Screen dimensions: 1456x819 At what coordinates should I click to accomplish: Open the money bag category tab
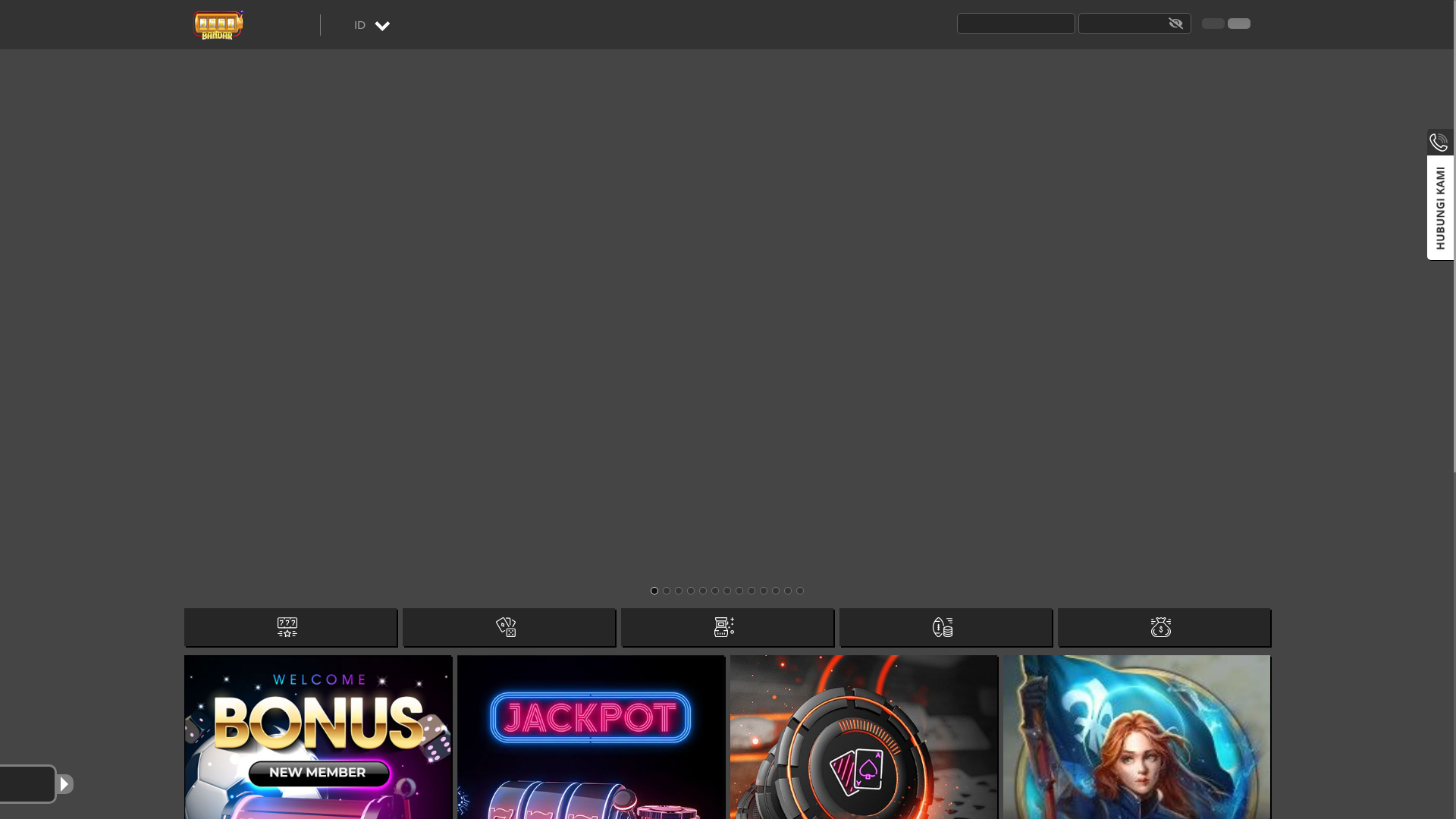(x=1164, y=627)
